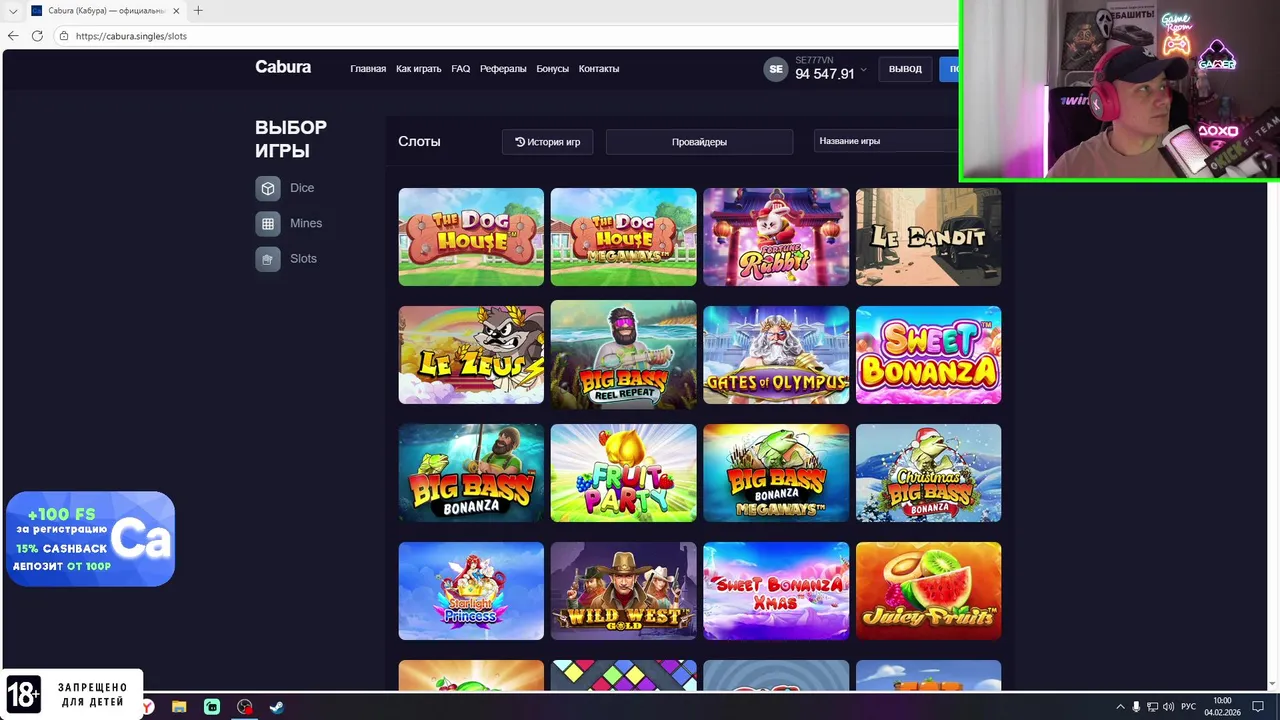Click the +100 FS cashback promo banner
Viewport: 1280px width, 720px height.
(90, 539)
